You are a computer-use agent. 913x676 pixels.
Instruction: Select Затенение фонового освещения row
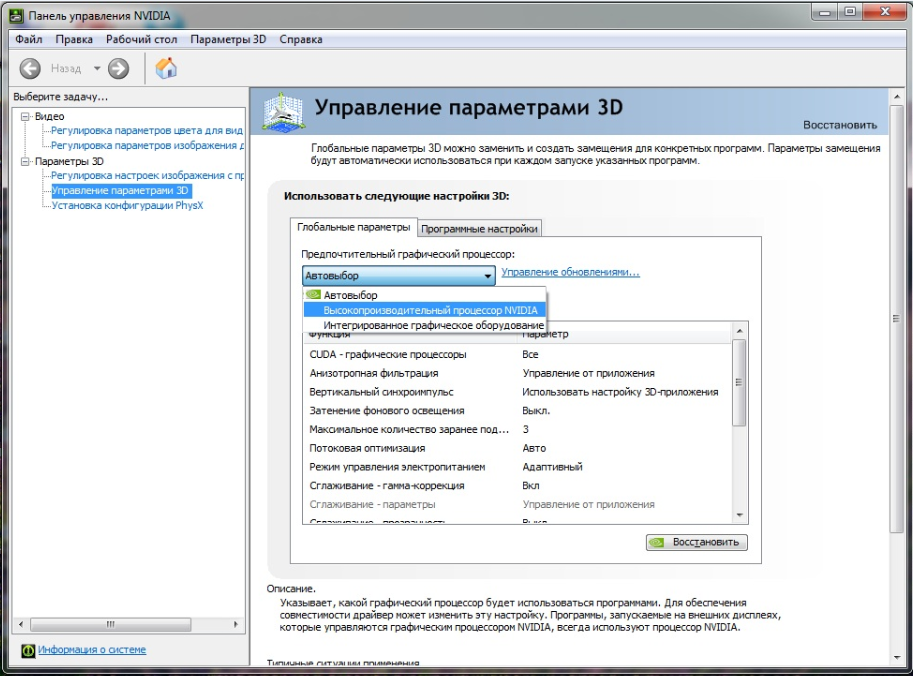[518, 410]
